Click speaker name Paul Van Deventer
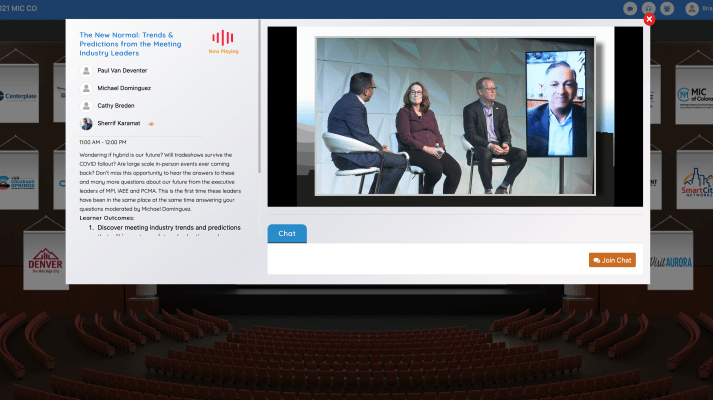713x400 pixels. click(122, 70)
